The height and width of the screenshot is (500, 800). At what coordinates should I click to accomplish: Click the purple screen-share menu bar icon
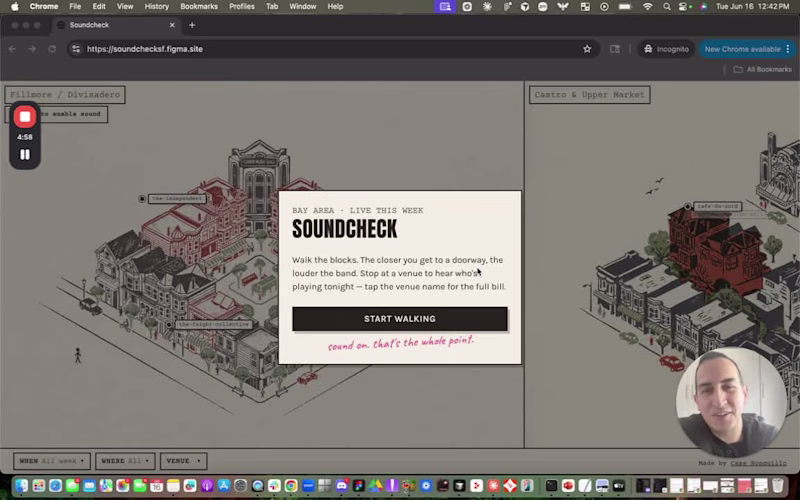445,7
